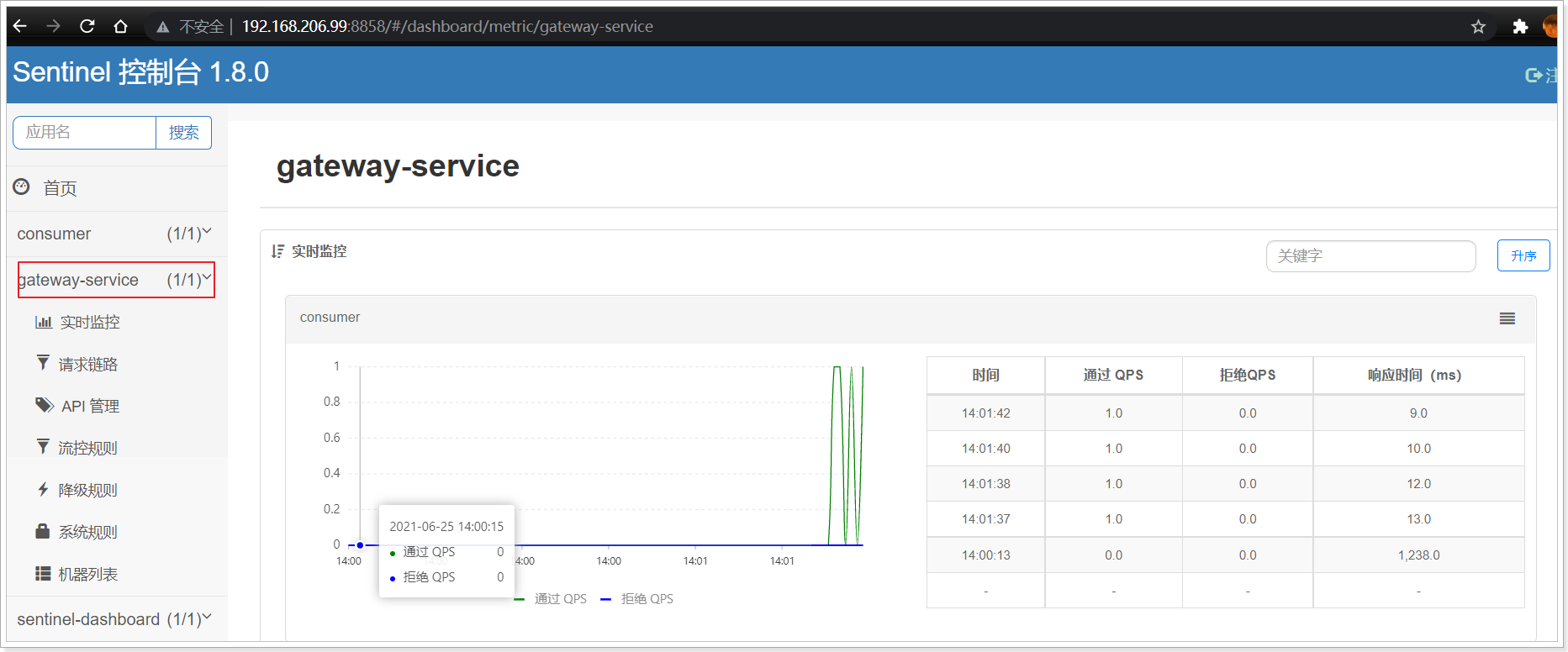
Task: Open browser extensions puzzle icon
Action: (1519, 27)
